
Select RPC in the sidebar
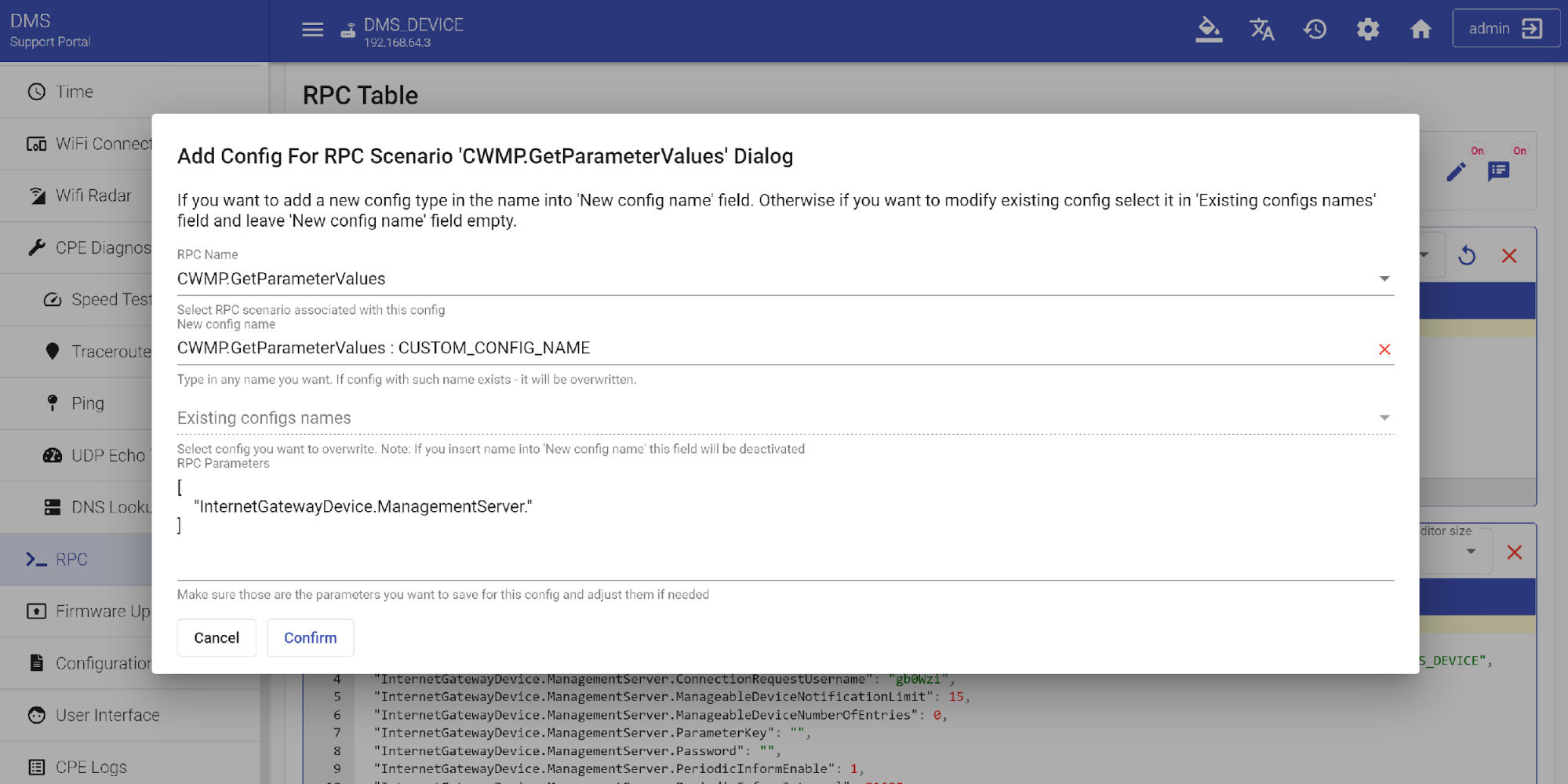[x=72, y=560]
